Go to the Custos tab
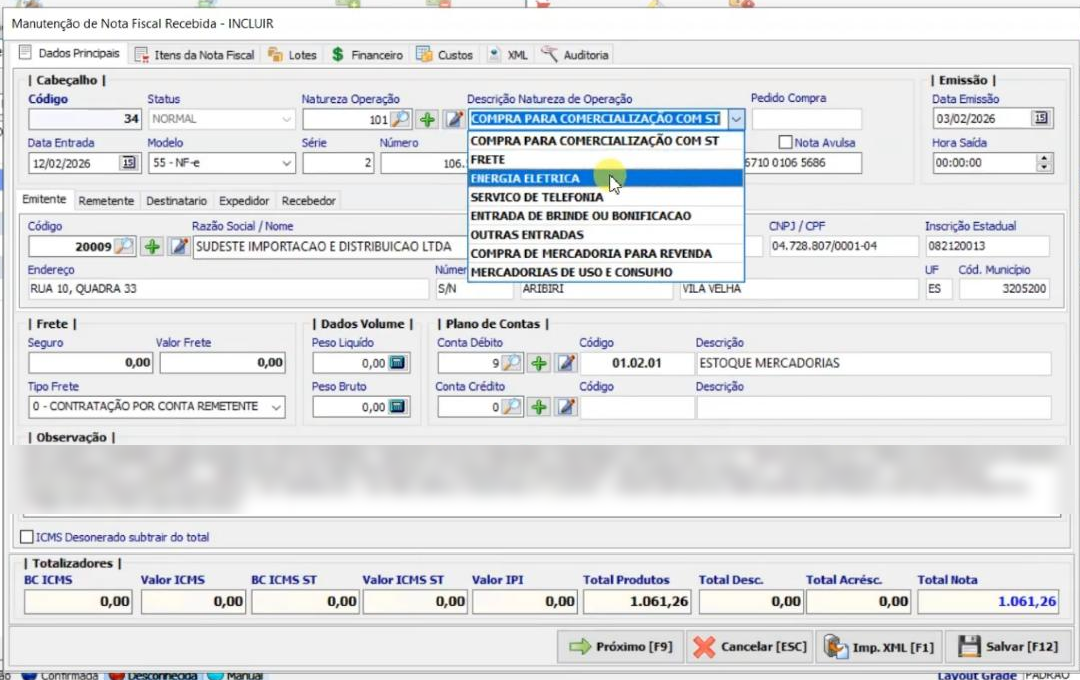Screen dimensions: 1080x680 pos(445,54)
